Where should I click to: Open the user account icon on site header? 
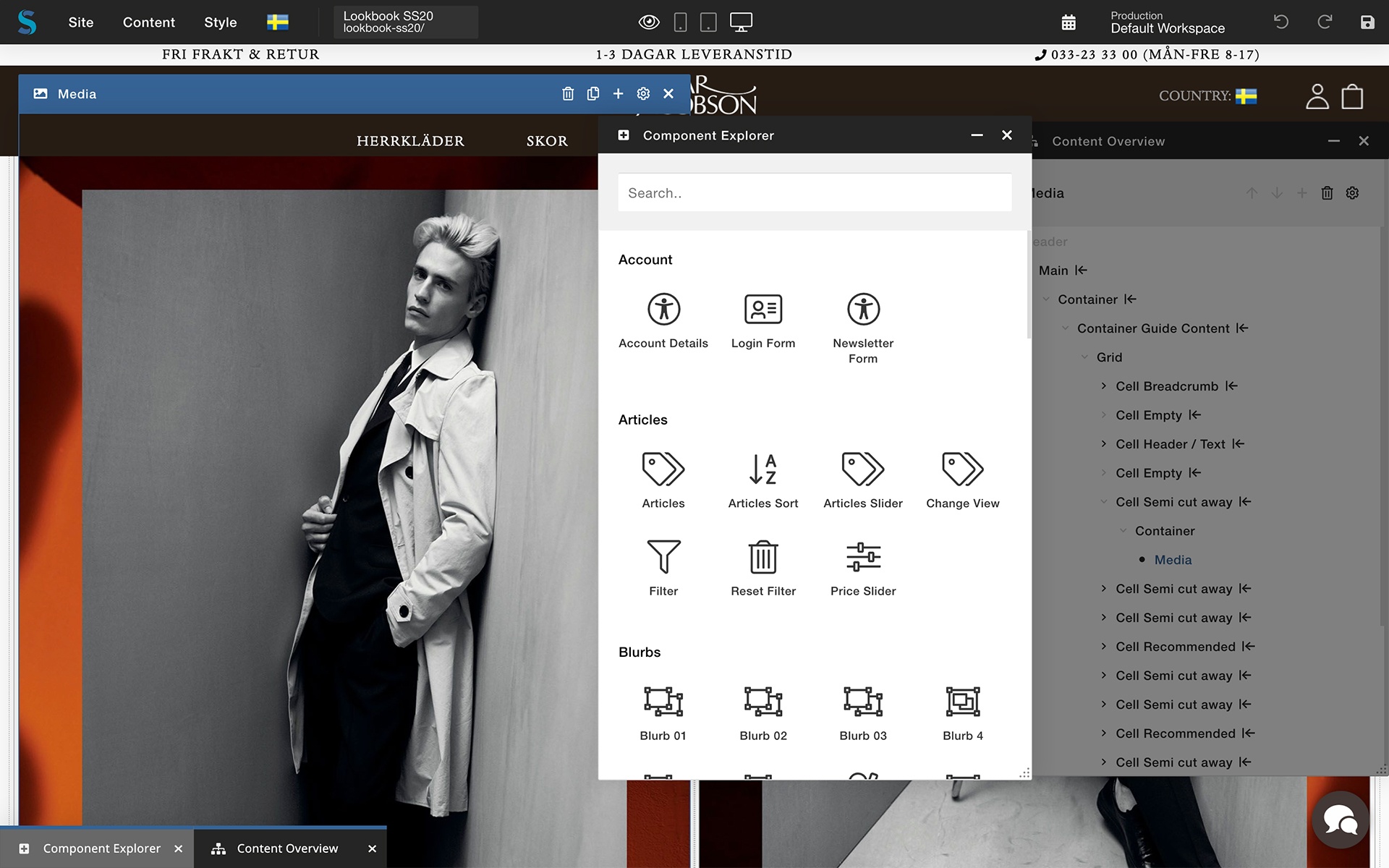pos(1317,95)
